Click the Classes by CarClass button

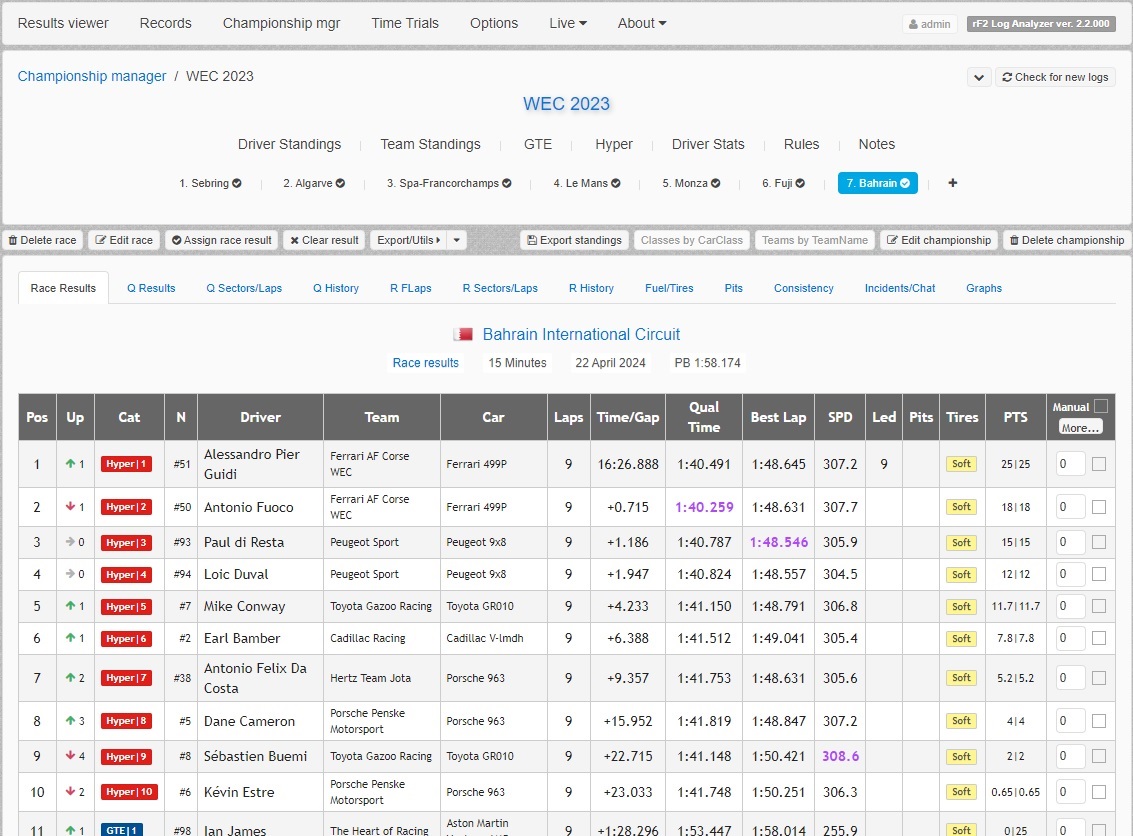pyautogui.click(x=692, y=240)
